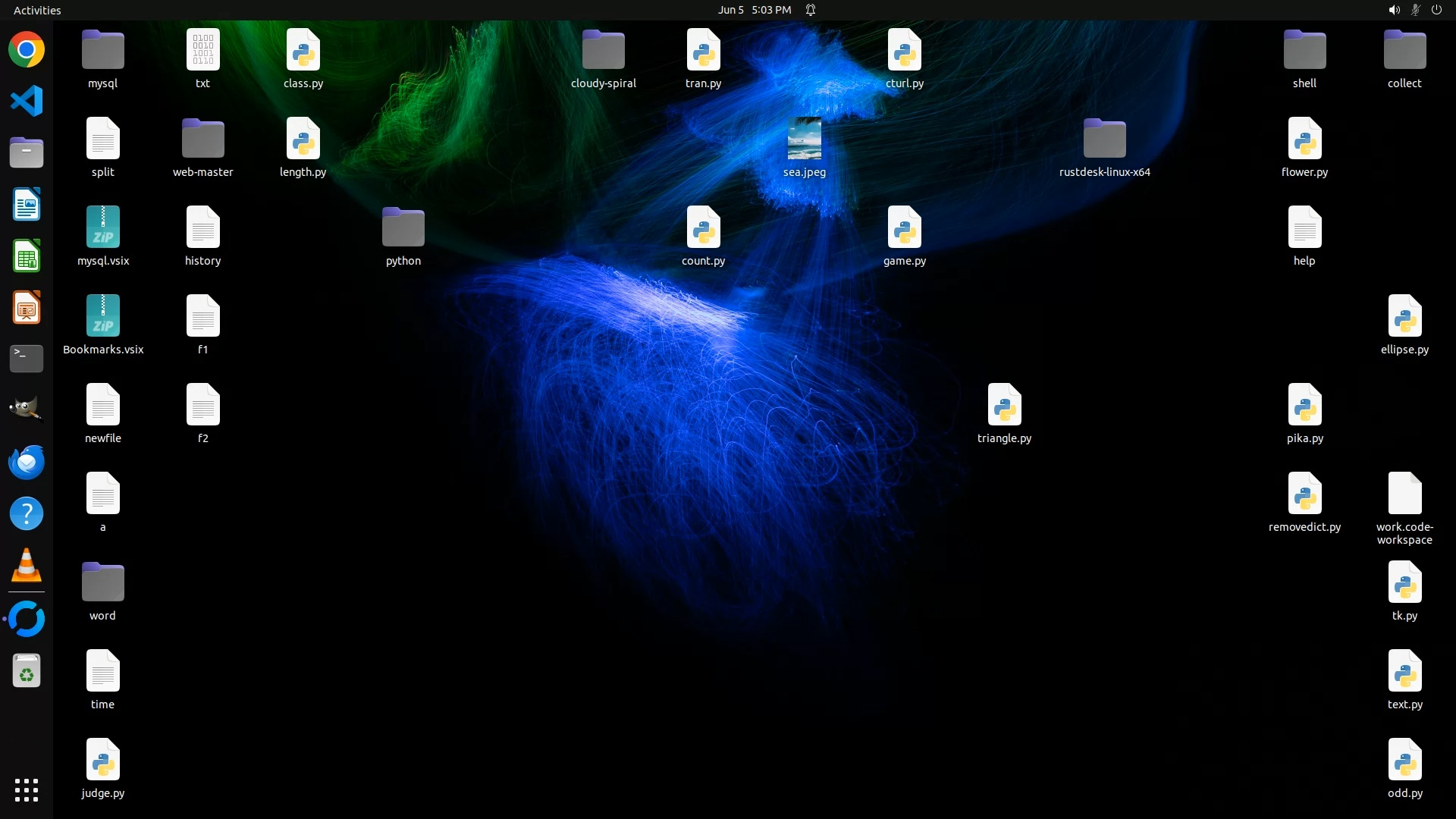Open the Trash dock icon
1456x819 pixels.
tap(27, 671)
